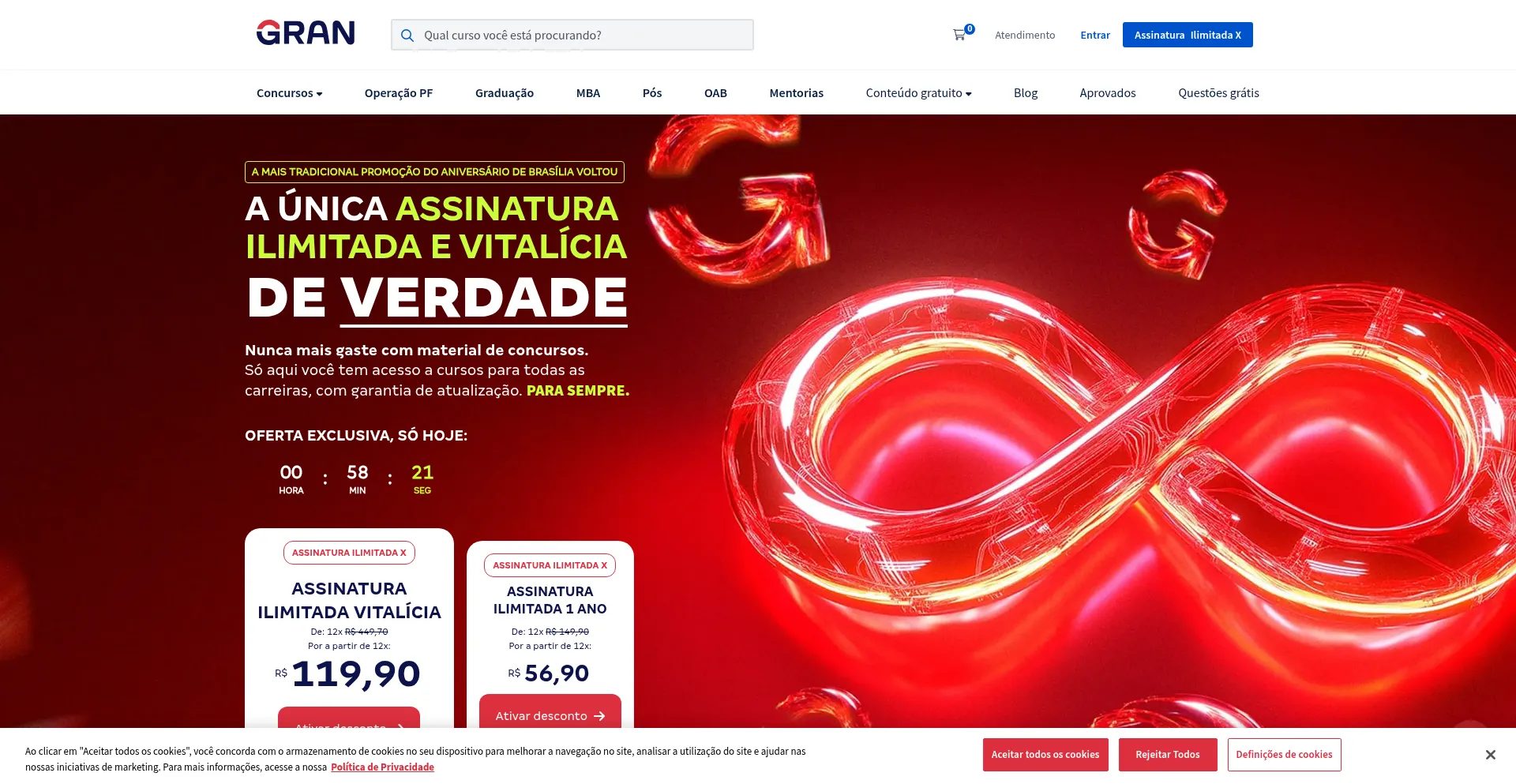
Task: Focus the course search field
Action: click(x=572, y=35)
